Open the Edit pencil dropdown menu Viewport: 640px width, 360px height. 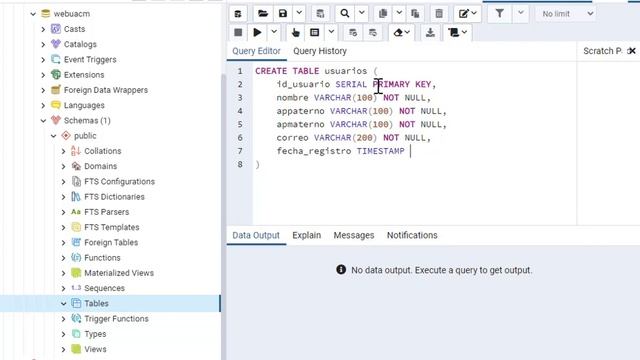click(467, 14)
